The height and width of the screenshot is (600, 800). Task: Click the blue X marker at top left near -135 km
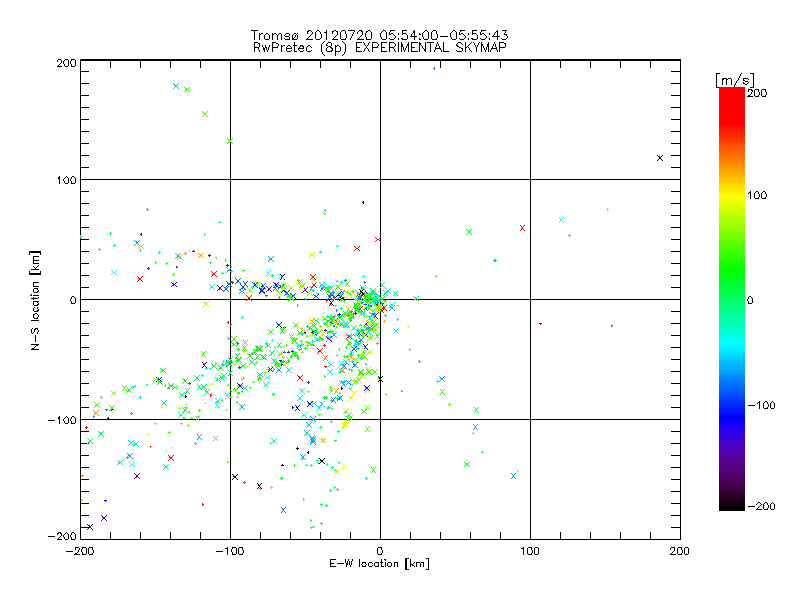pyautogui.click(x=176, y=86)
